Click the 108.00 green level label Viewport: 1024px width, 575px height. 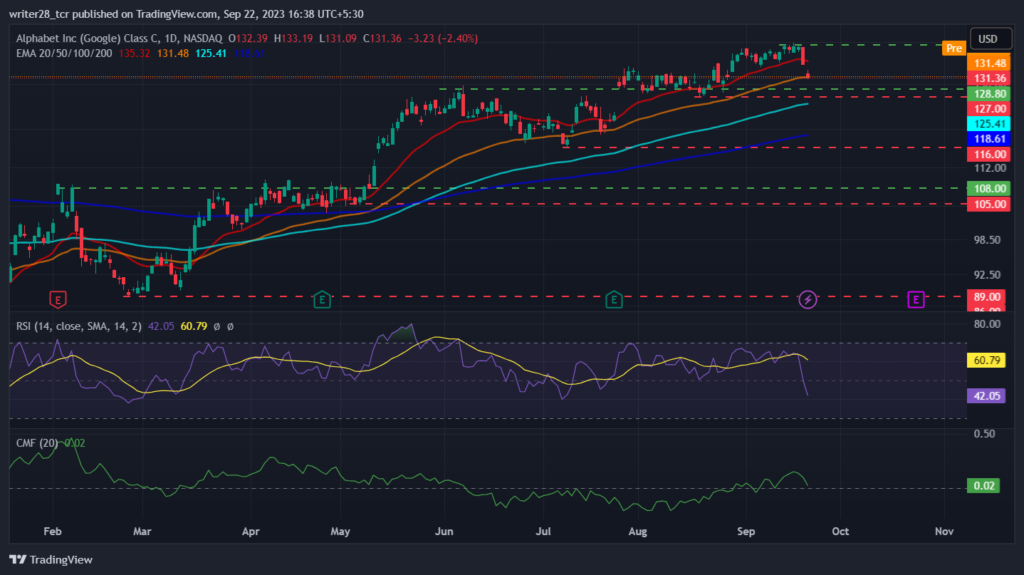[989, 189]
